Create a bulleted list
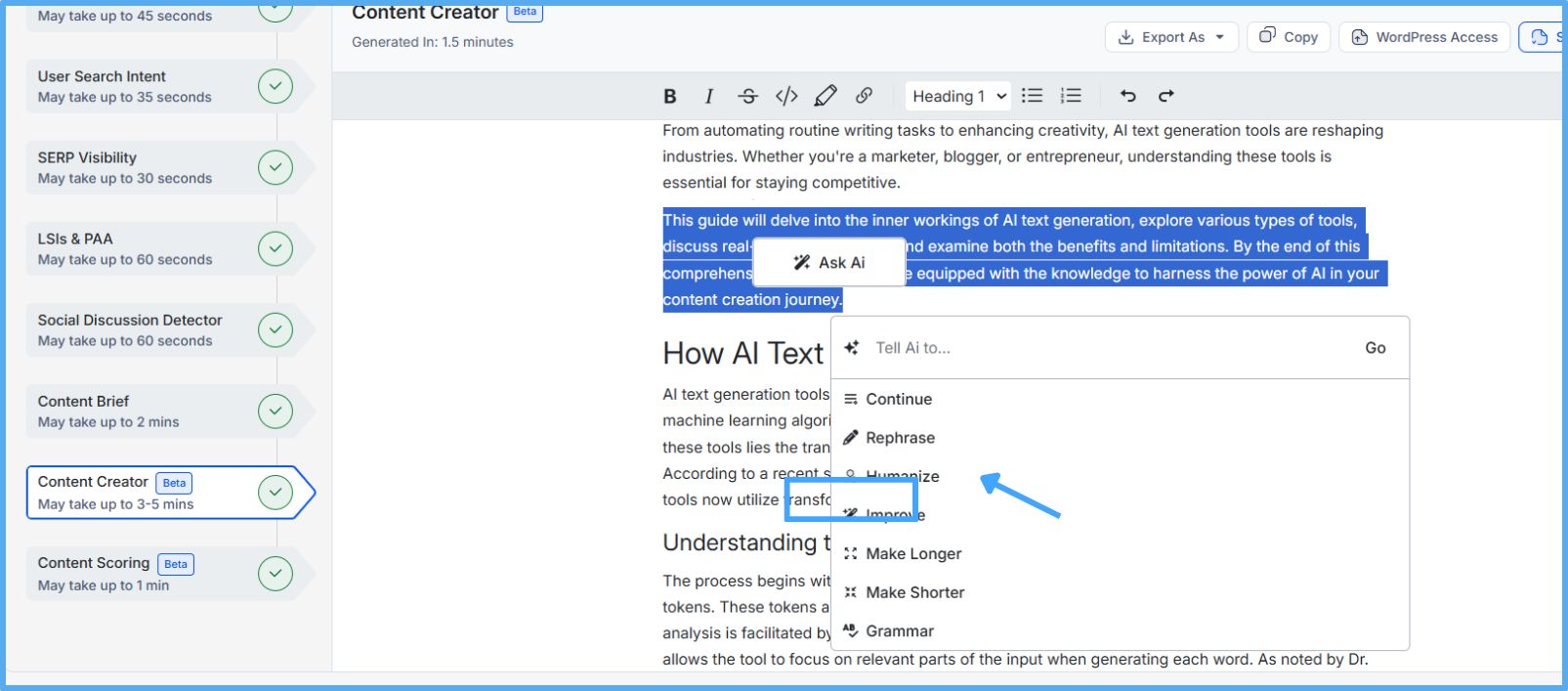Image resolution: width=1568 pixels, height=691 pixels. [x=1032, y=96]
